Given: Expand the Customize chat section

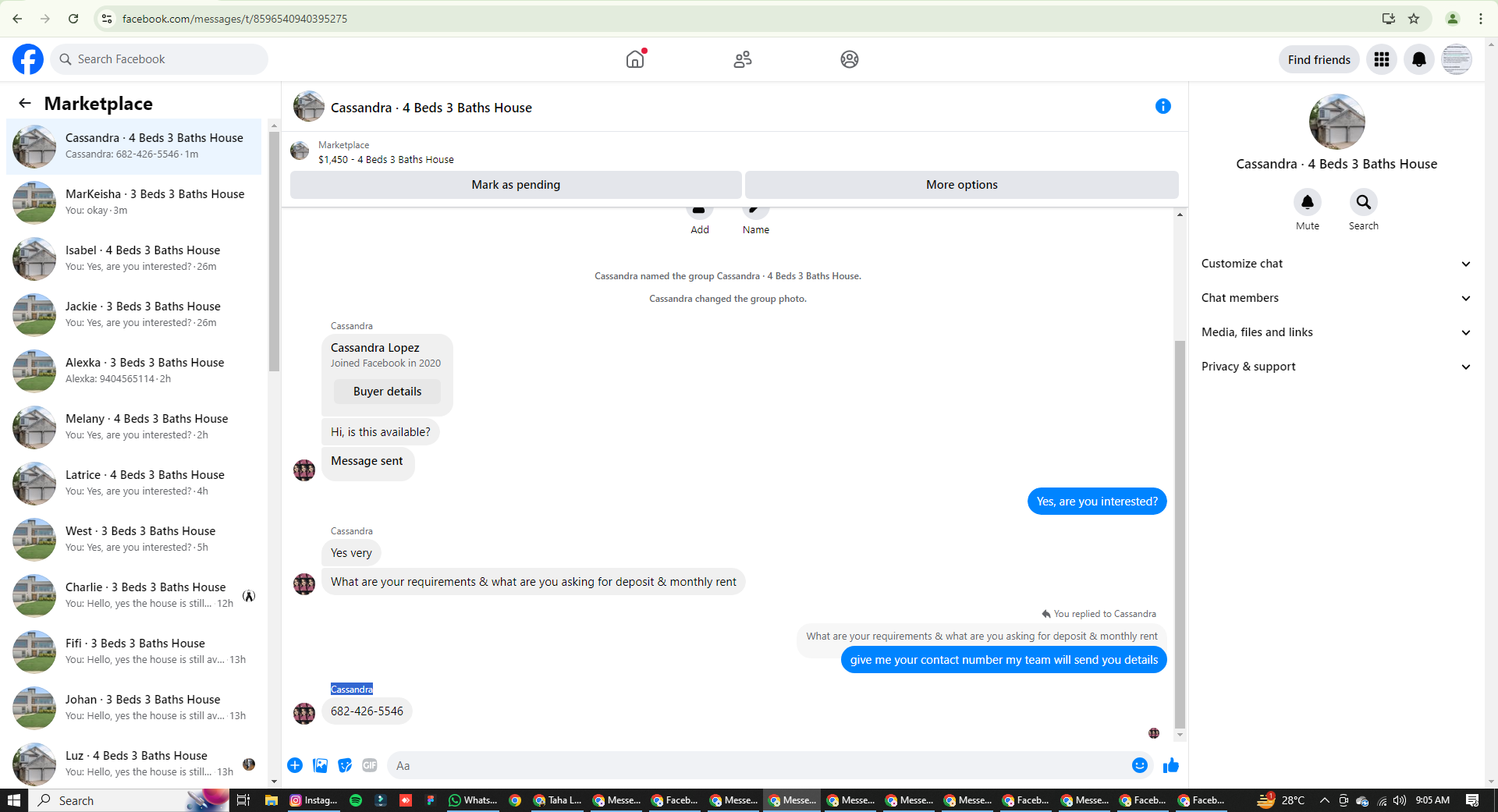Looking at the screenshot, I should pyautogui.click(x=1336, y=264).
